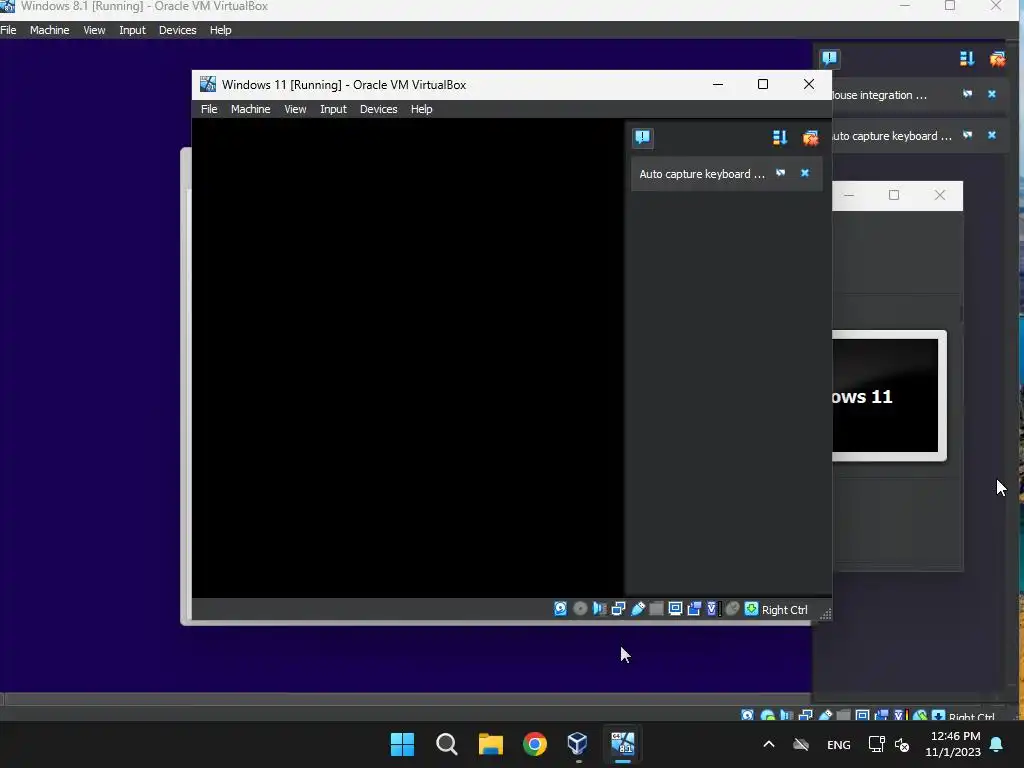Click keyboard capture icon in Windows 8.1 VM status bar

point(938,716)
